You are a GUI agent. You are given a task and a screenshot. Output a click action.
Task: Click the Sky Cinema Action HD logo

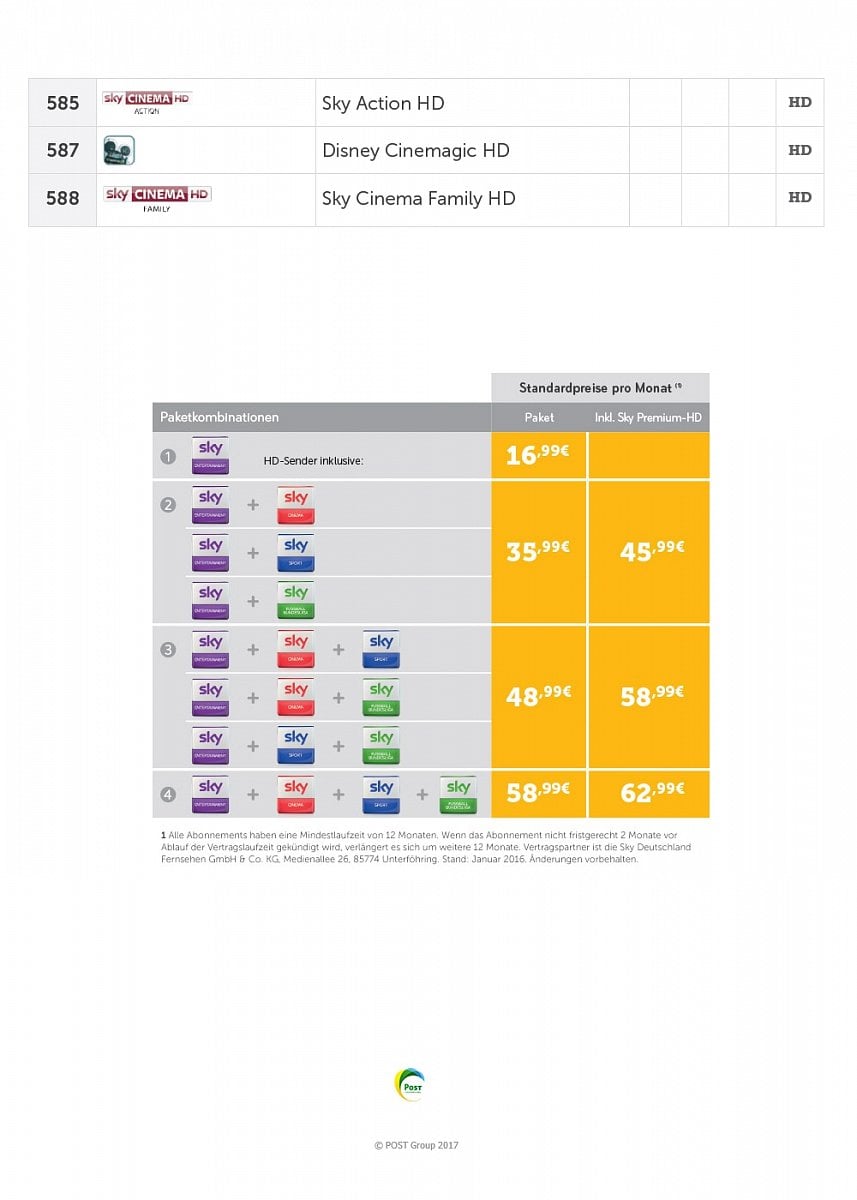pyautogui.click(x=146, y=102)
